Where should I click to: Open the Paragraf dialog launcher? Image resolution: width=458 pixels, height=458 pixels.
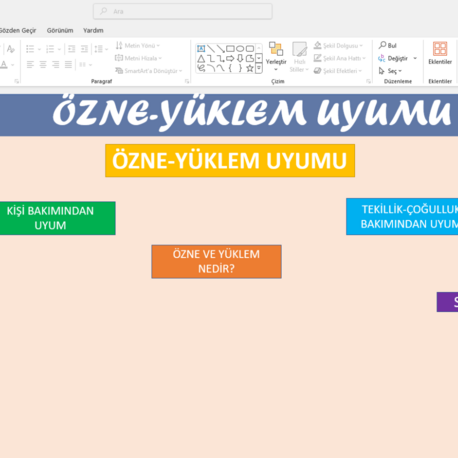tap(187, 81)
